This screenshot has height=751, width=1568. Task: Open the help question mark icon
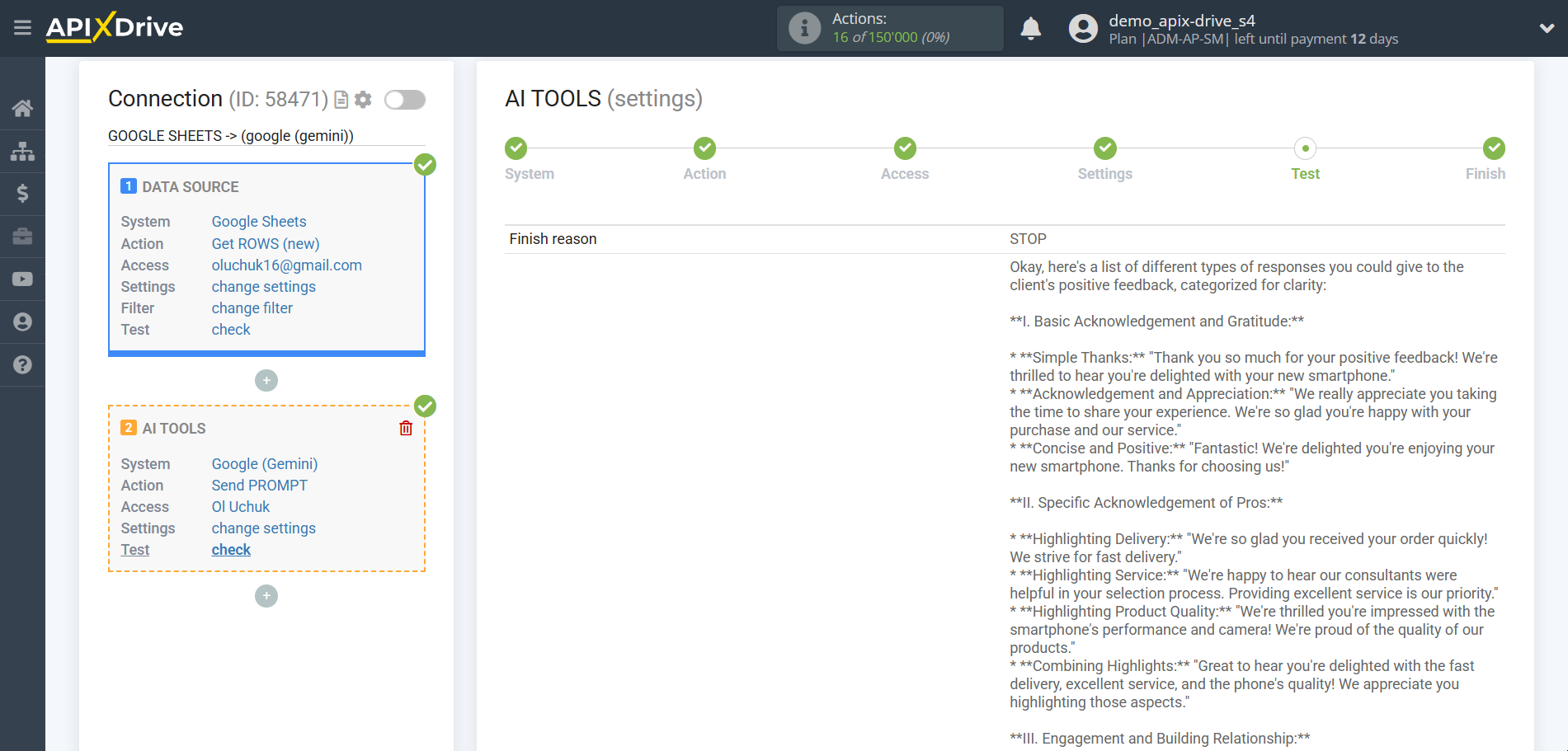(22, 364)
